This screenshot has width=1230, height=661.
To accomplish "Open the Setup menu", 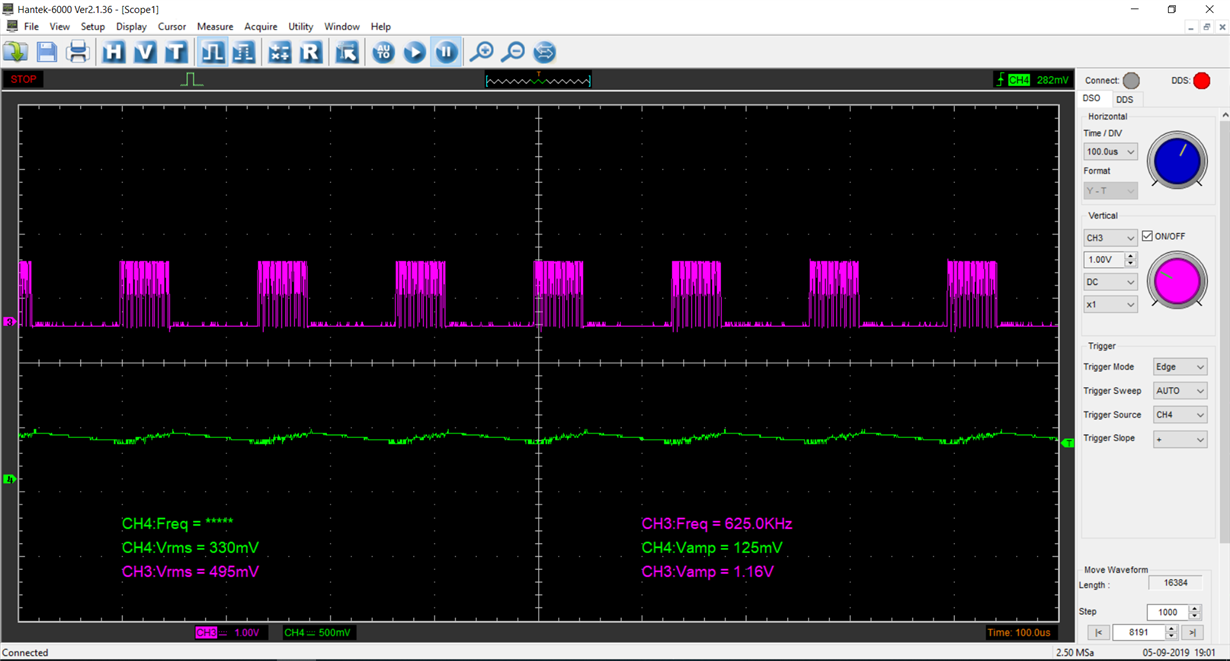I will click(x=93, y=26).
